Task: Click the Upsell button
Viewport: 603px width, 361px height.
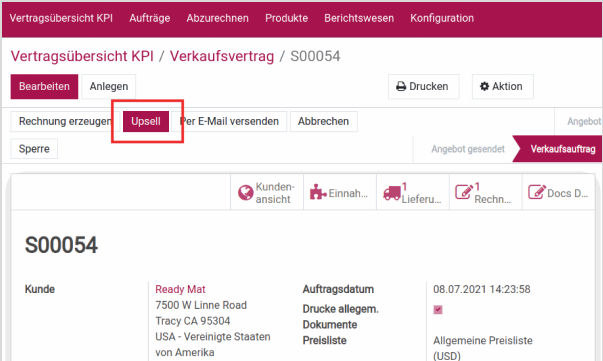Action: tap(146, 121)
